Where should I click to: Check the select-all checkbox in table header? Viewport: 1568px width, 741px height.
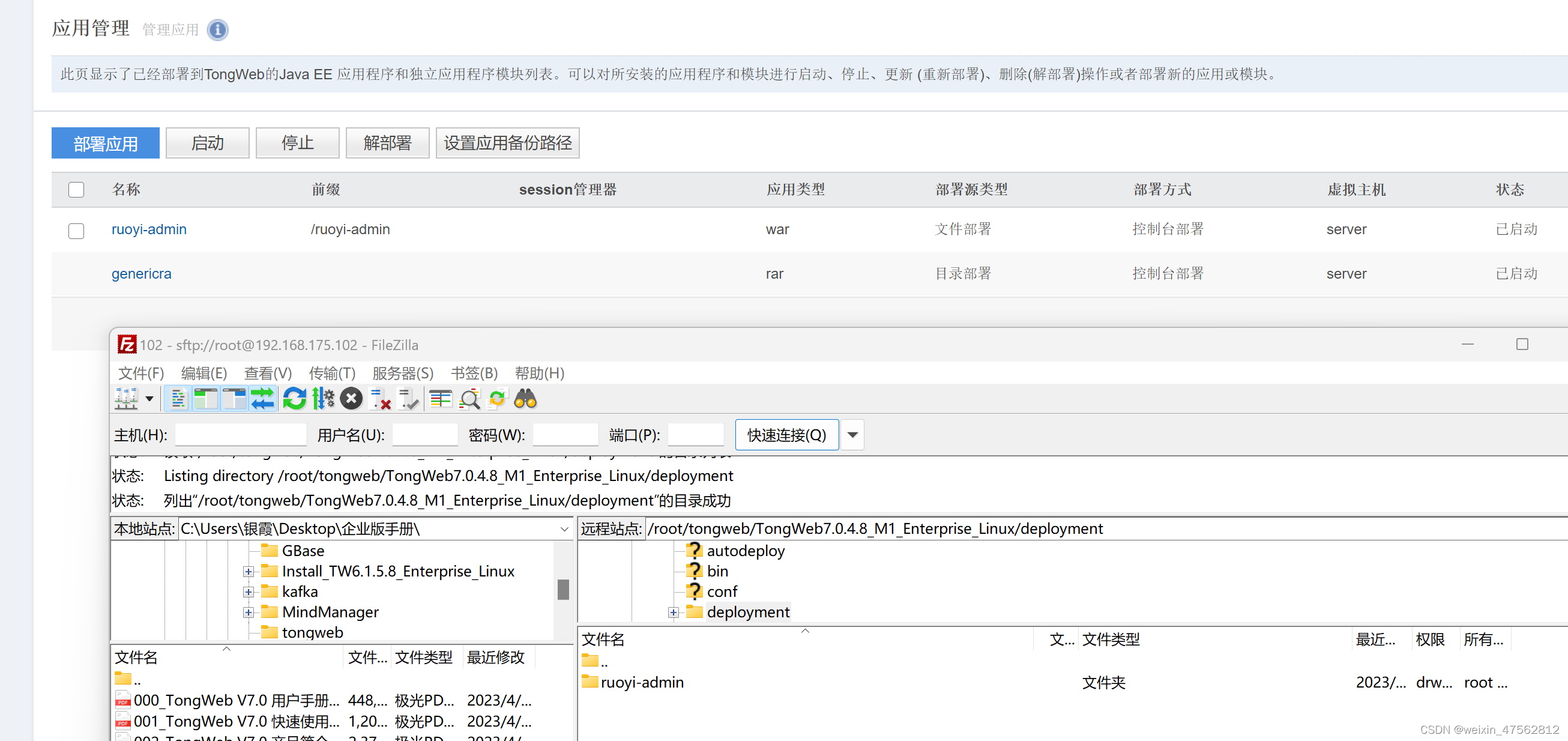[x=76, y=189]
